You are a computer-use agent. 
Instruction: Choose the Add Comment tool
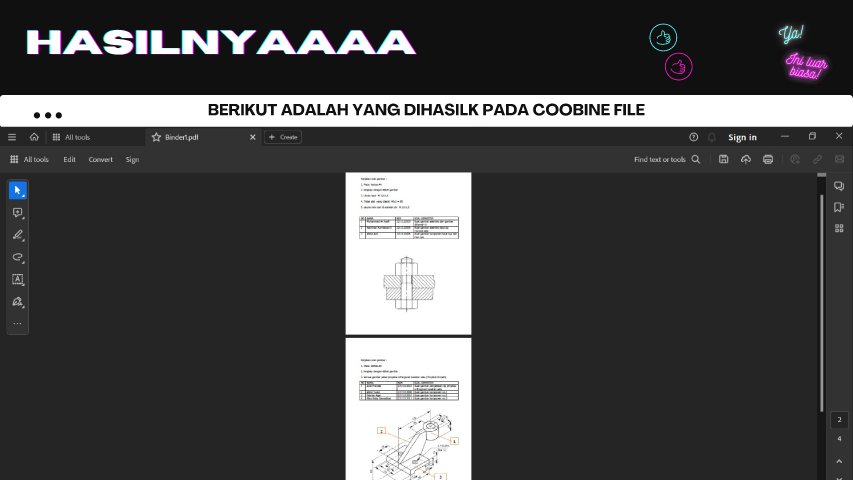17,213
